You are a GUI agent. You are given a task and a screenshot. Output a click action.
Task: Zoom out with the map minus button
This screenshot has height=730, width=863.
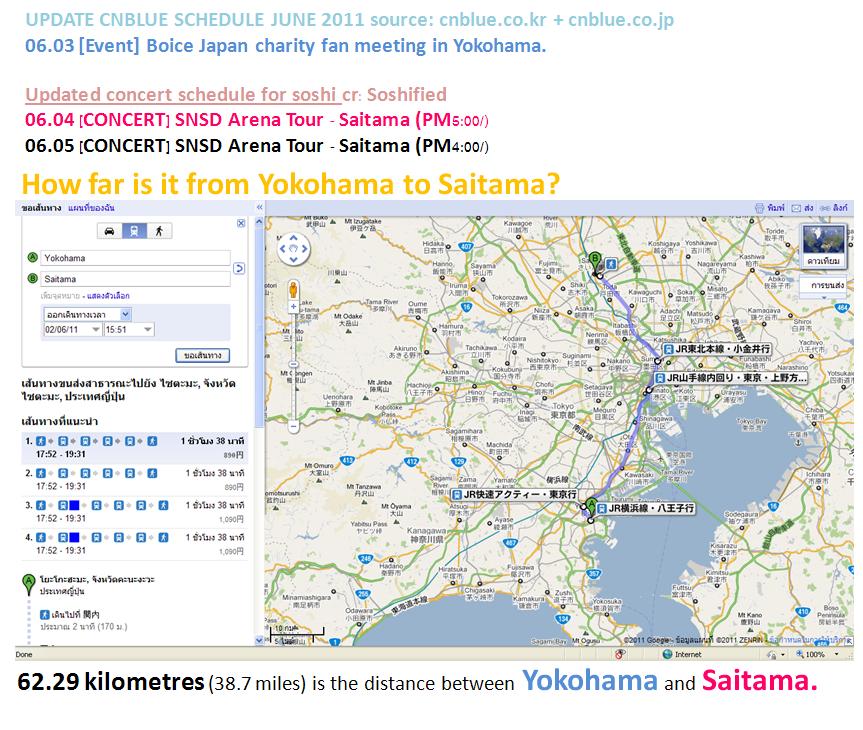(294, 426)
